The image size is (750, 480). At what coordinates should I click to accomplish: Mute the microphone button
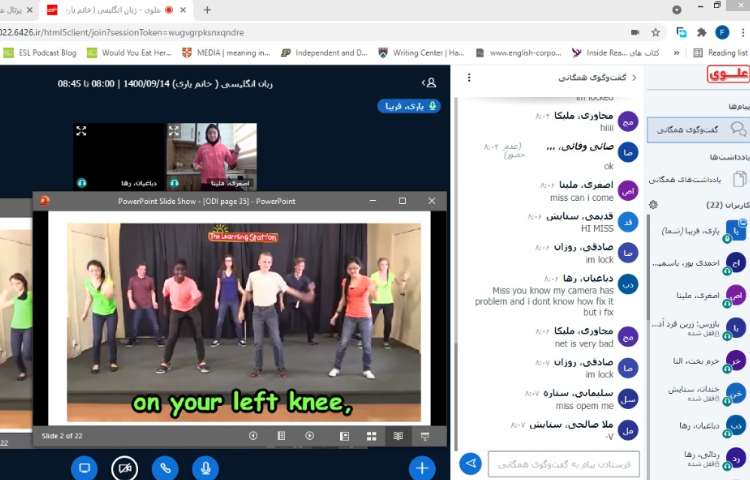click(205, 468)
